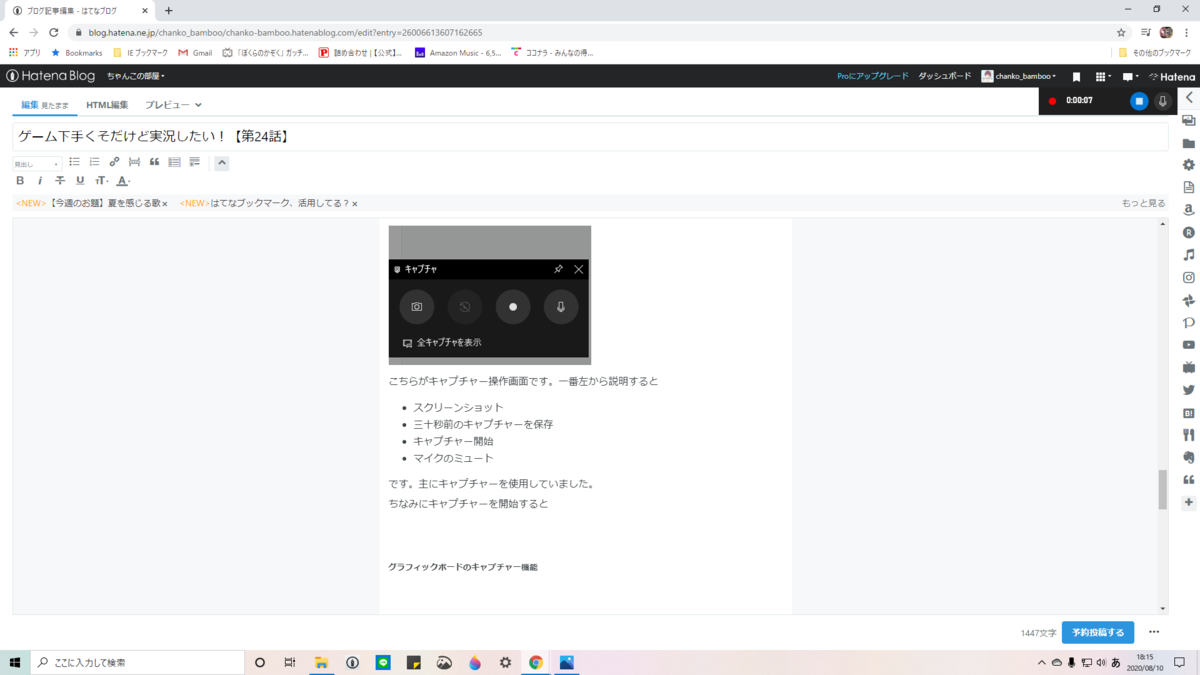Click もっと見る to show more topics
The image size is (1200, 675).
click(x=1143, y=203)
